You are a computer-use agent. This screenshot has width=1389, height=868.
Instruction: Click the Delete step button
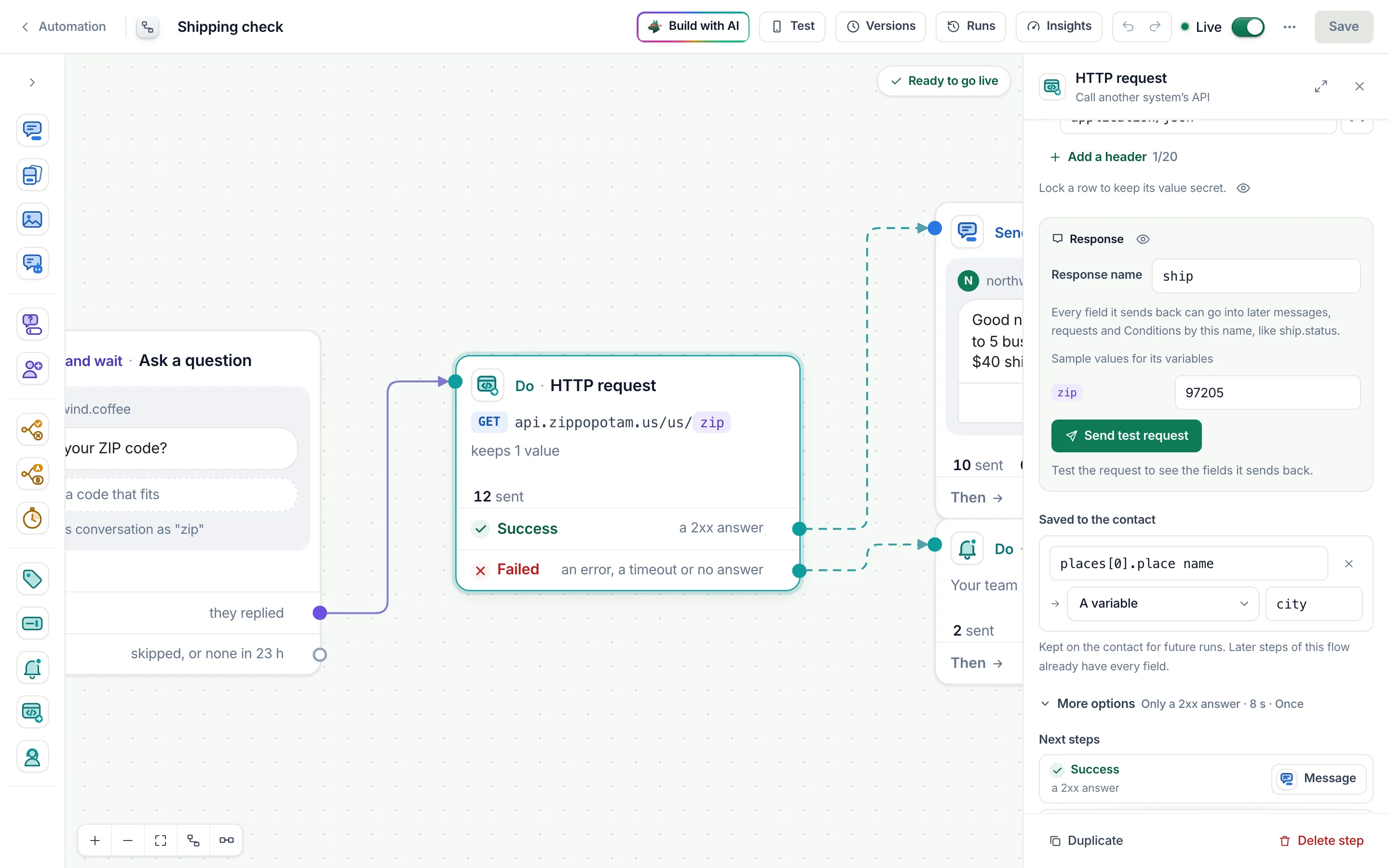click(1321, 841)
